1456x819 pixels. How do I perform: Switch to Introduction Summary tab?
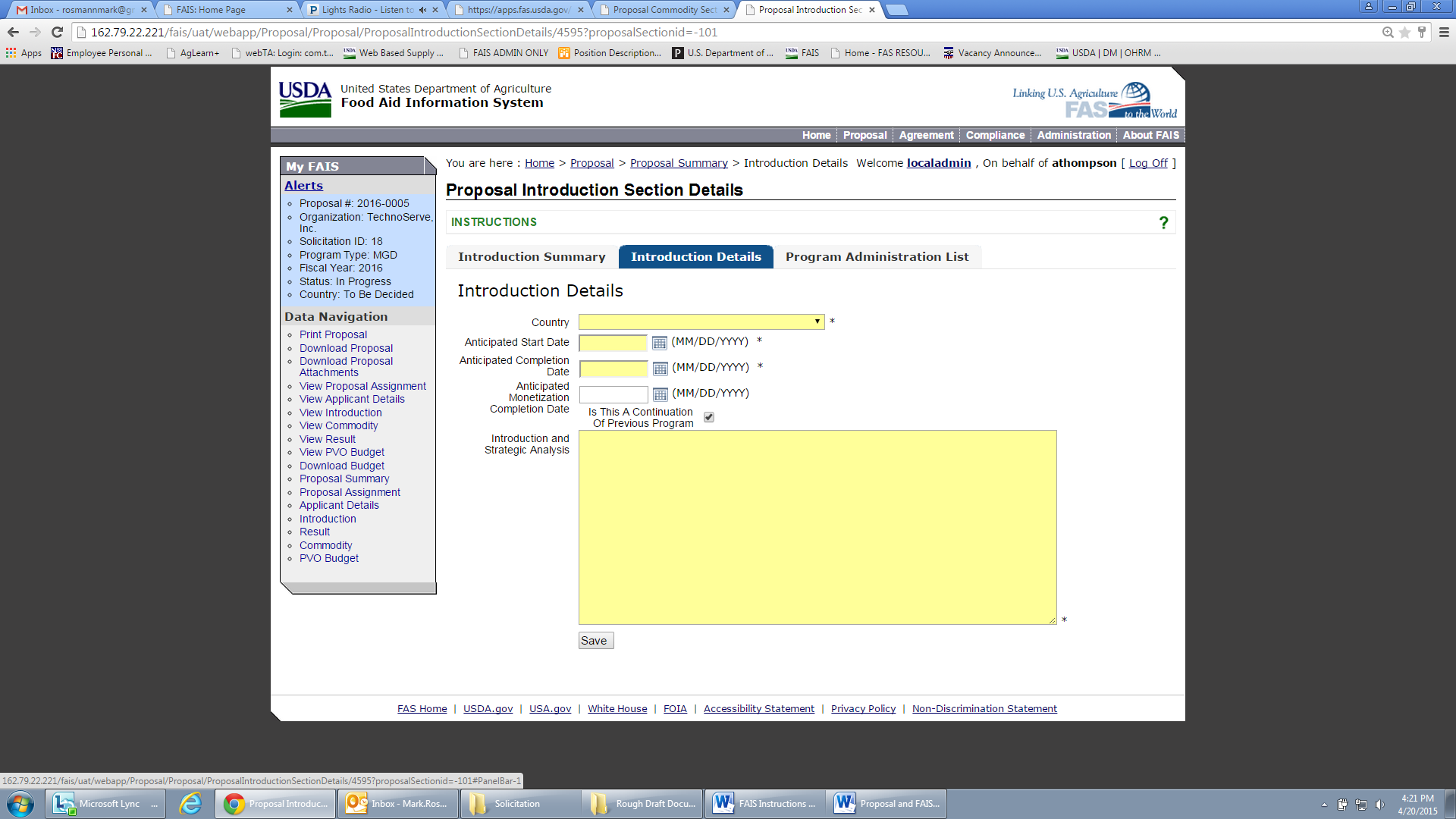[532, 256]
